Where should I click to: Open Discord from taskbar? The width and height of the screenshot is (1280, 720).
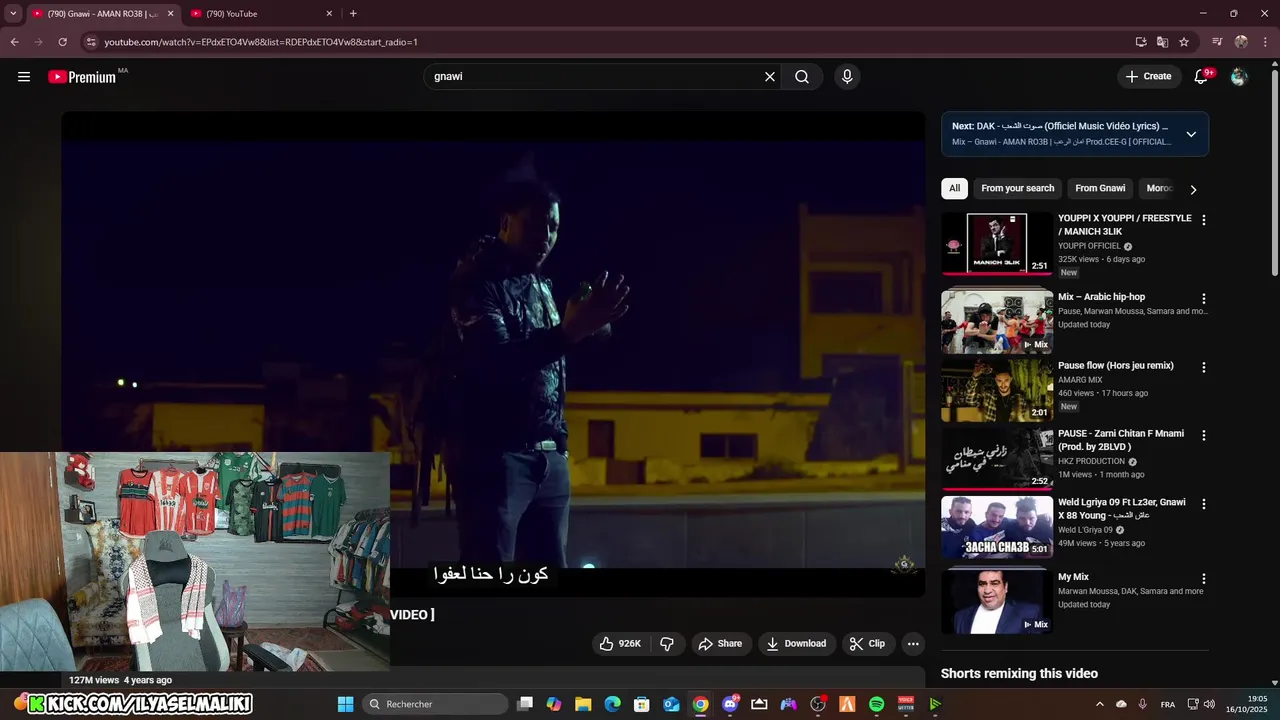pyautogui.click(x=730, y=704)
